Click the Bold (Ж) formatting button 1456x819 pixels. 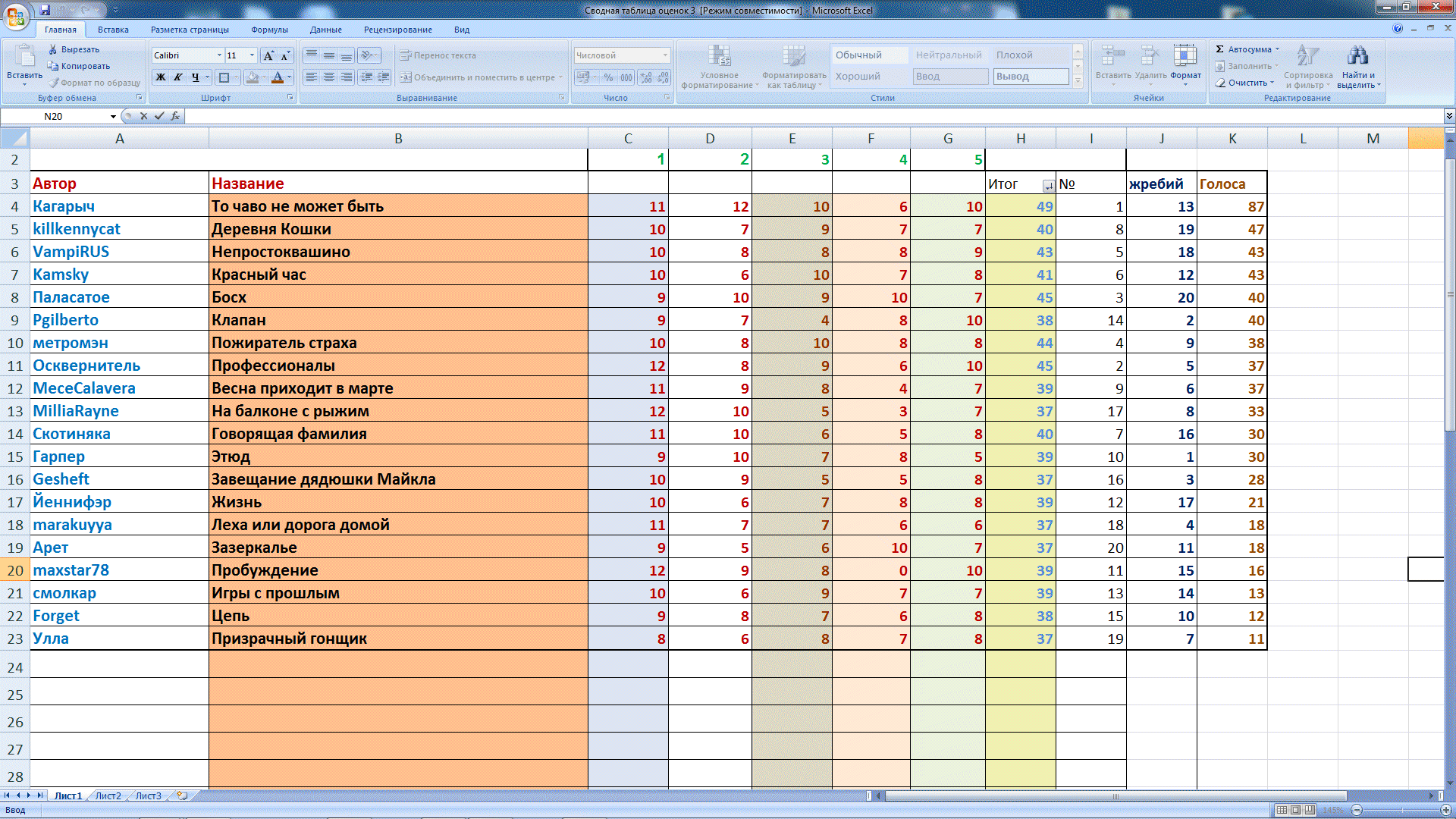pyautogui.click(x=161, y=77)
